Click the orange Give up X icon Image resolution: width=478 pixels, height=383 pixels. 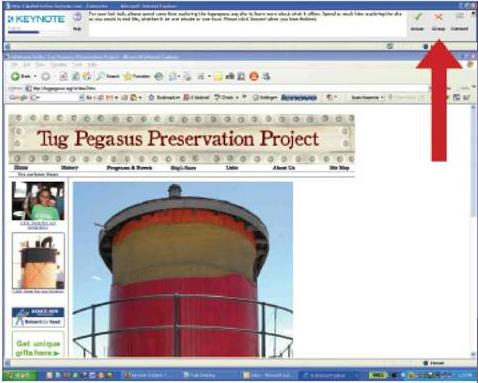coord(438,17)
